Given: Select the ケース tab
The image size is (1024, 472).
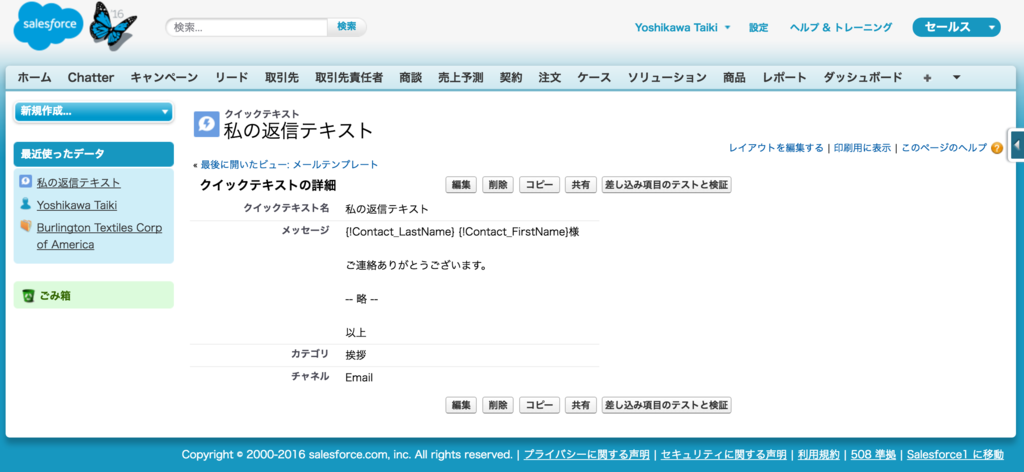Looking at the screenshot, I should [594, 78].
